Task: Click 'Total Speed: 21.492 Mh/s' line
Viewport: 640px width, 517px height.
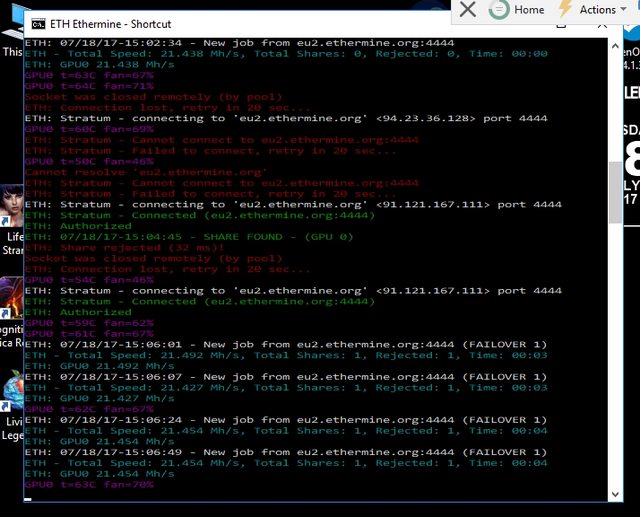Action: point(286,355)
